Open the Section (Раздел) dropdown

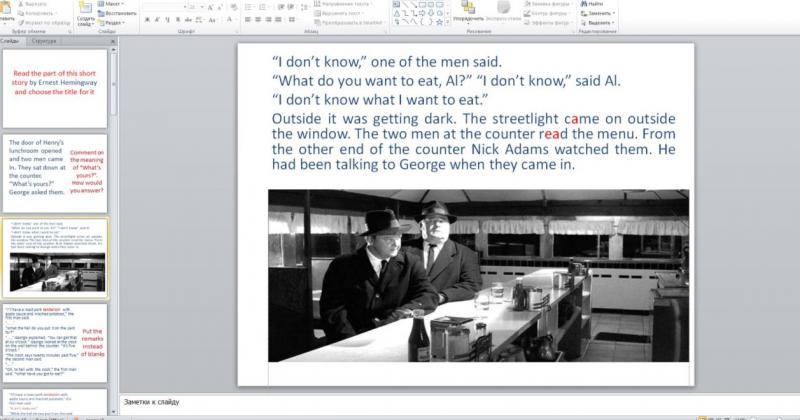(x=112, y=22)
